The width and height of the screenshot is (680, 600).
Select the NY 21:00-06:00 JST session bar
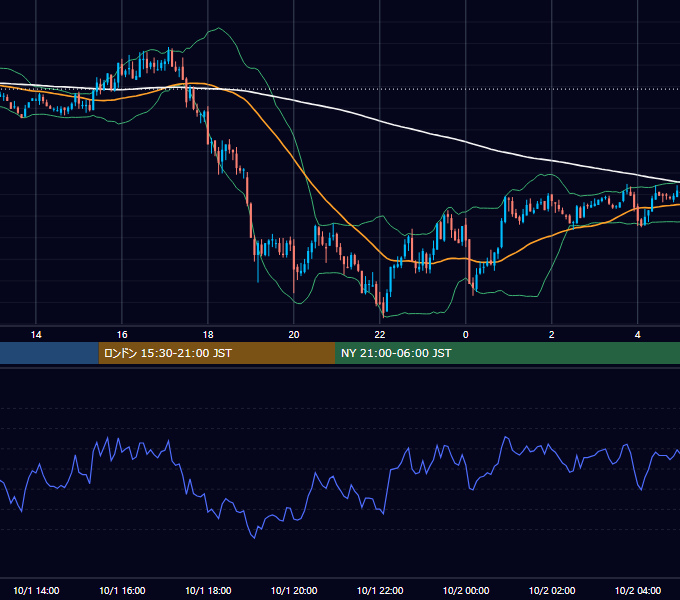(507, 353)
